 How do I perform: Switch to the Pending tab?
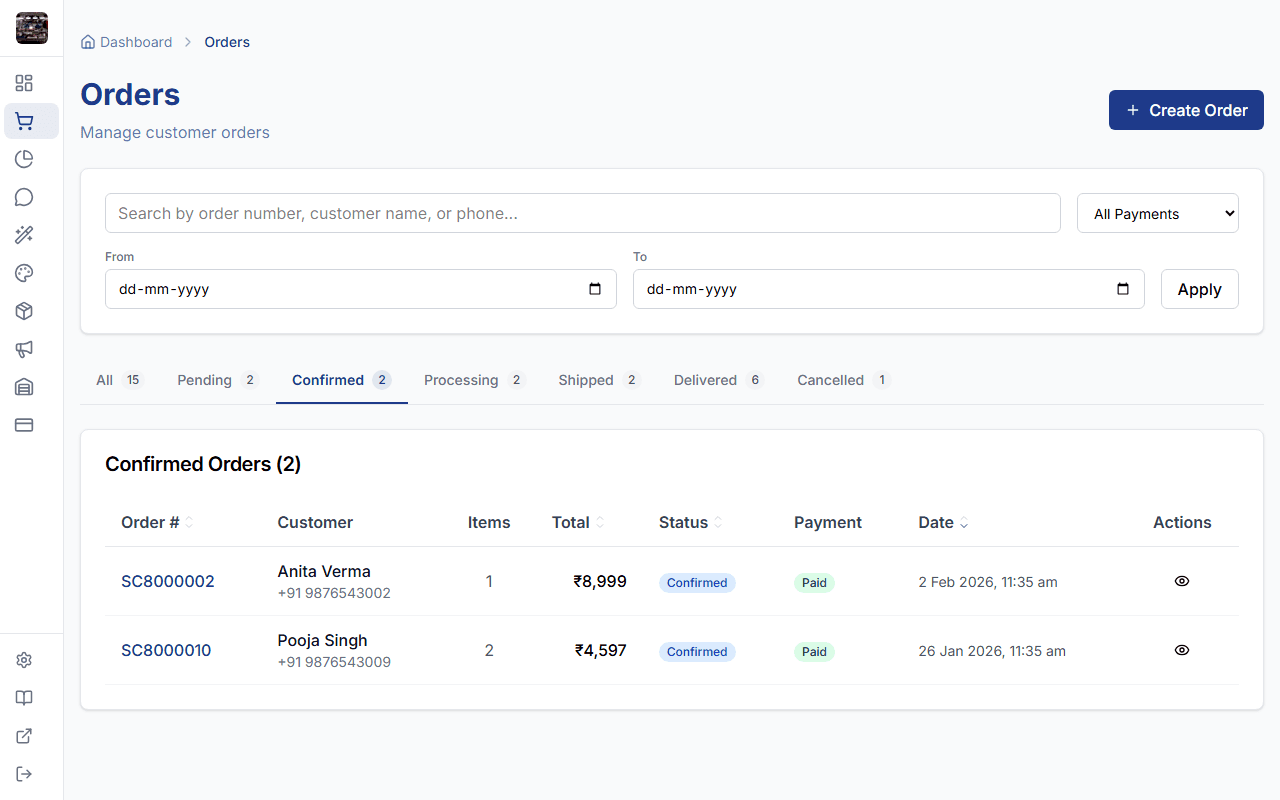tap(218, 380)
